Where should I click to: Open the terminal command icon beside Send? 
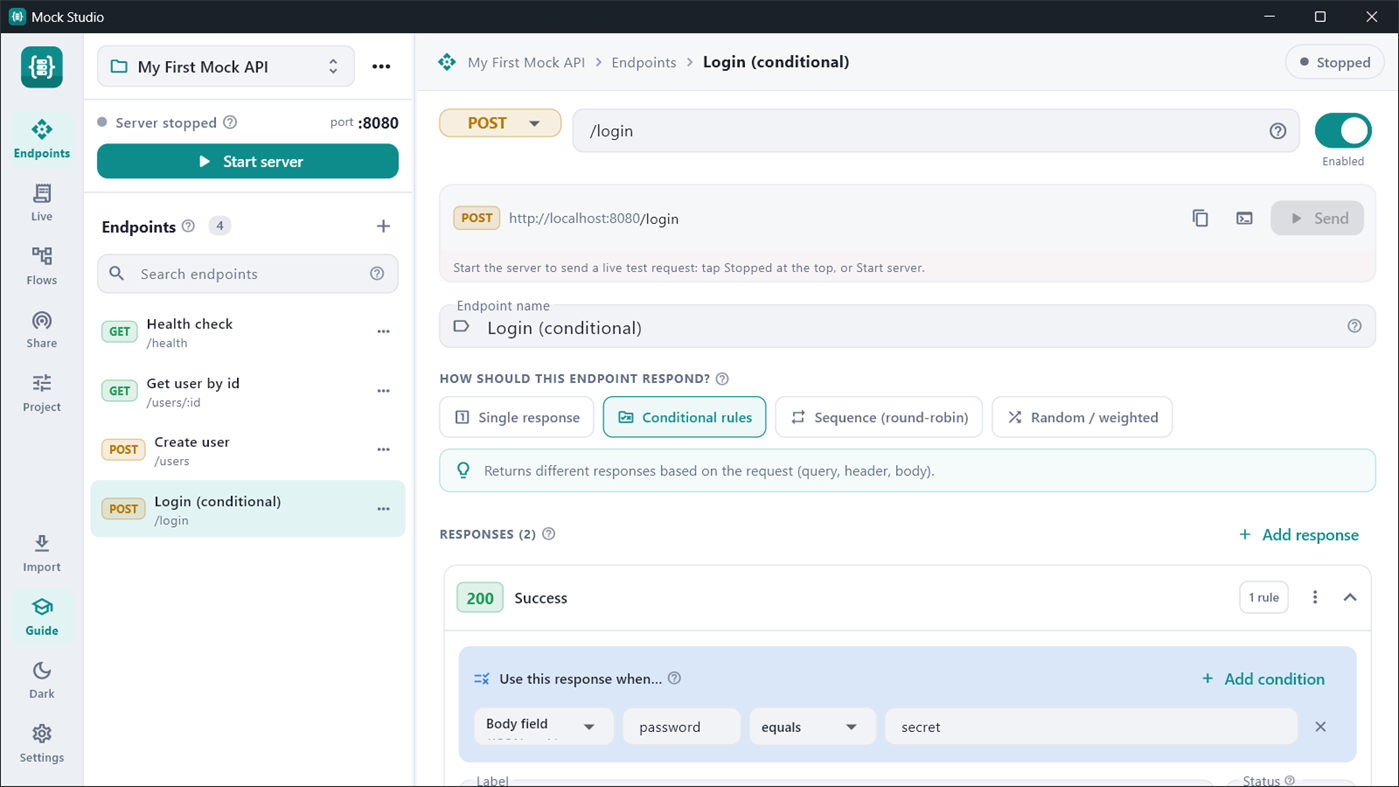(x=1244, y=218)
